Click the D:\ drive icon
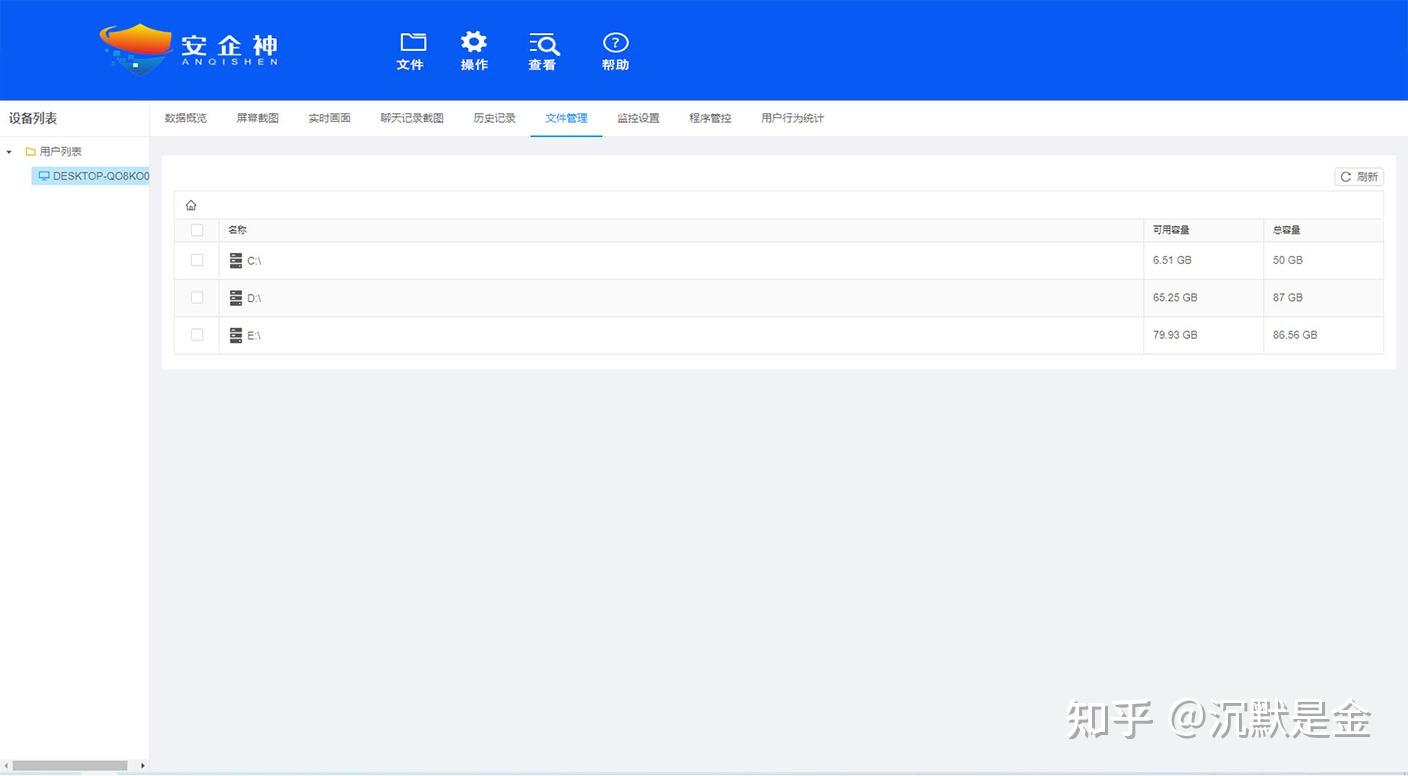1408x776 pixels. (x=236, y=298)
